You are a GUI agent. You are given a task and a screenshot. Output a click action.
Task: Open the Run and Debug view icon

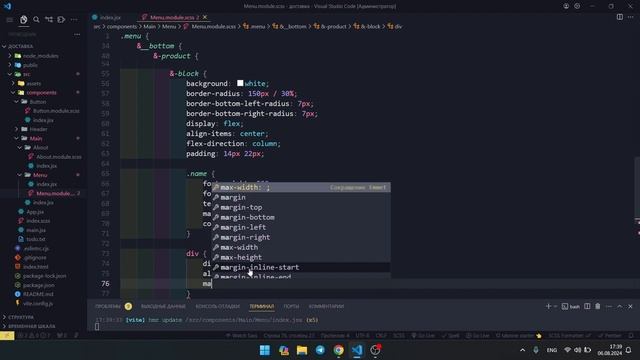[61, 20]
